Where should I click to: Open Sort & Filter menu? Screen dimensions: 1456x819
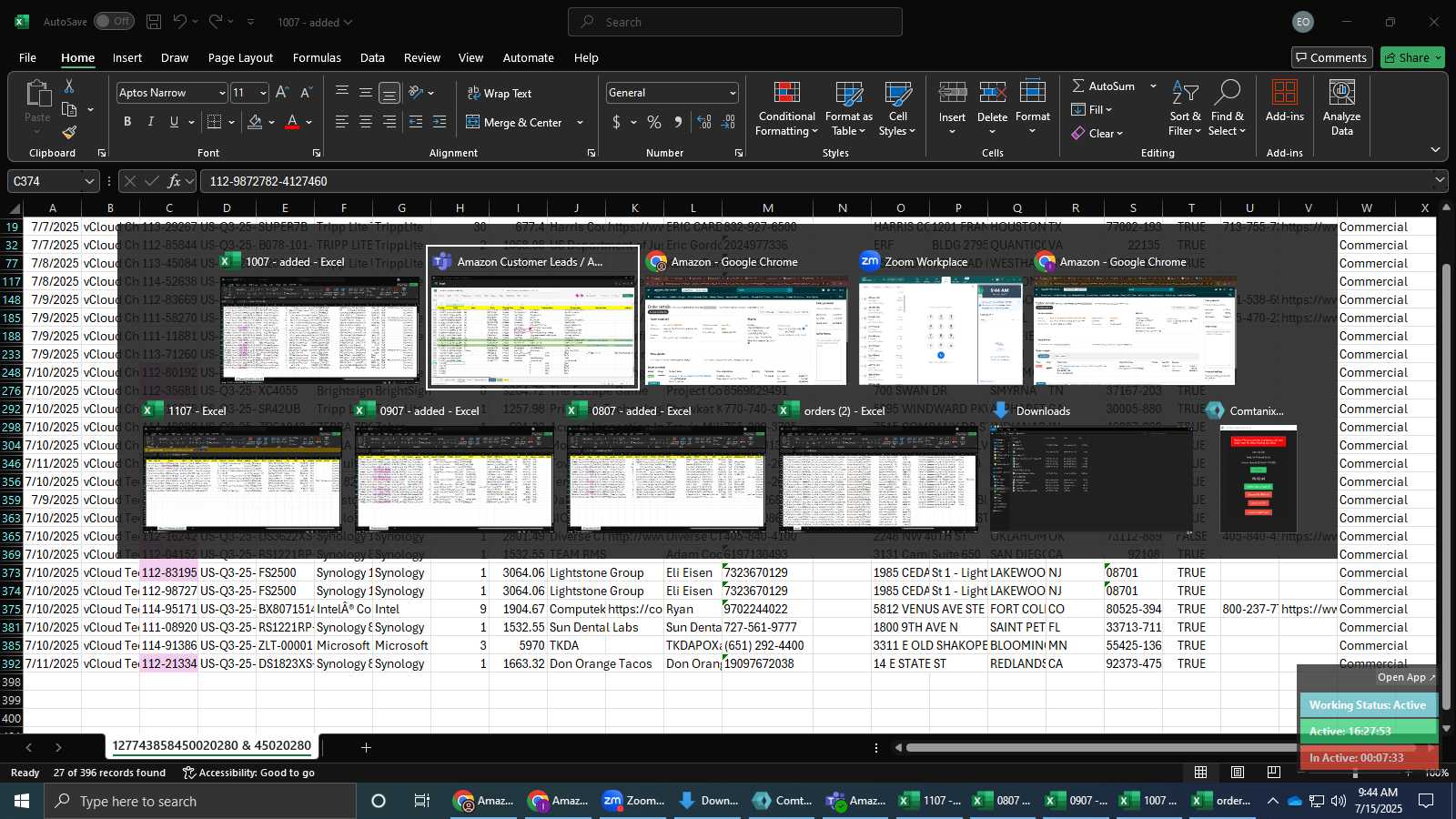[x=1185, y=109]
